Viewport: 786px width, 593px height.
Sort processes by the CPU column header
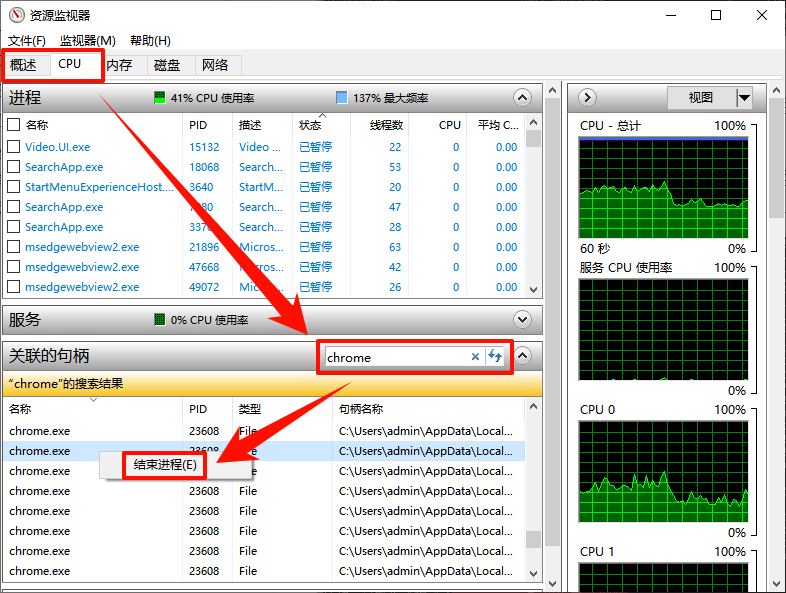437,125
